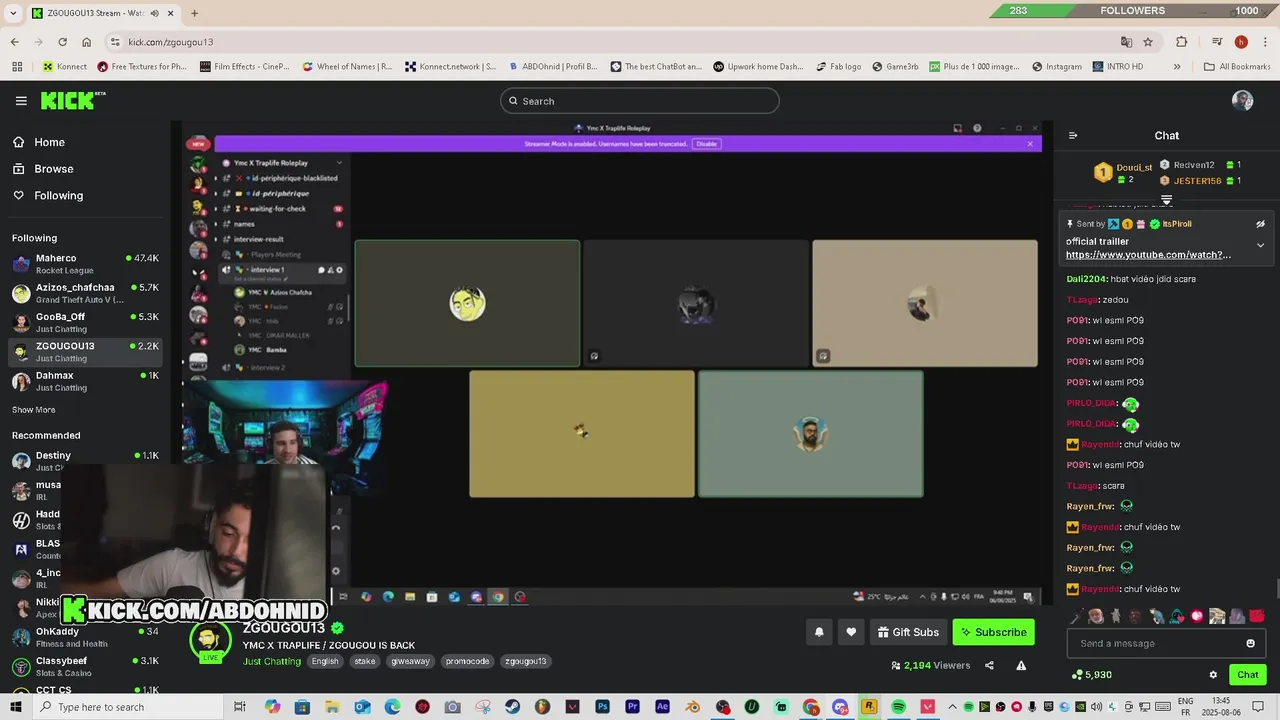Image resolution: width=1280 pixels, height=720 pixels.
Task: Select the promocode tag
Action: (x=467, y=662)
